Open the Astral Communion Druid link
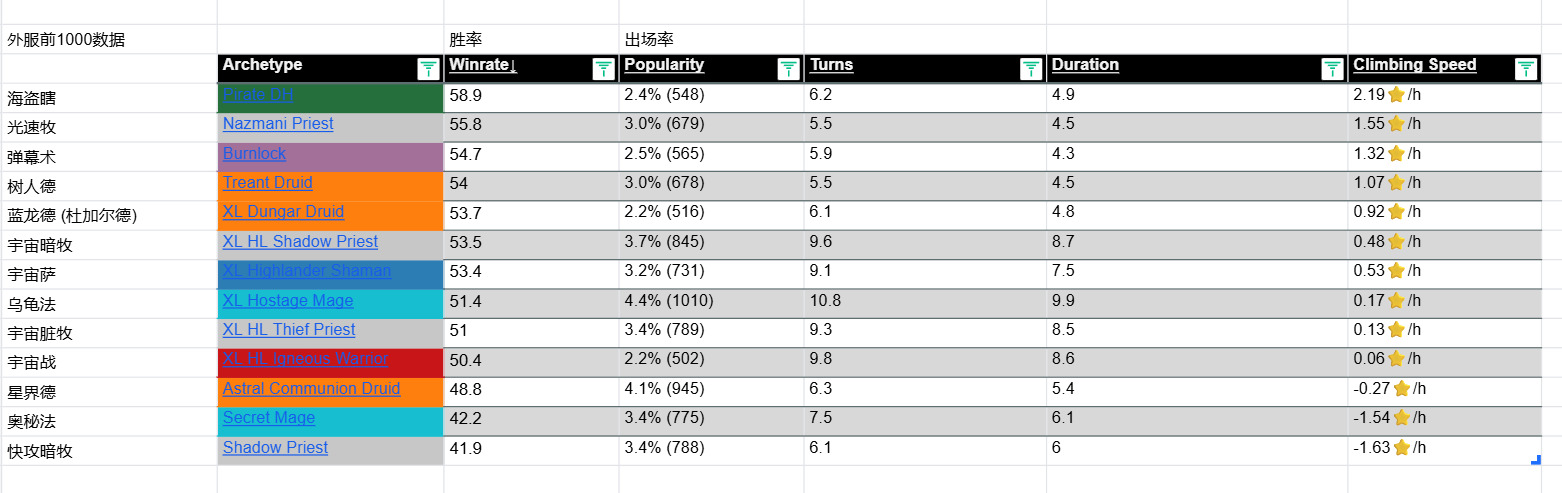The image size is (1562, 493). [311, 389]
